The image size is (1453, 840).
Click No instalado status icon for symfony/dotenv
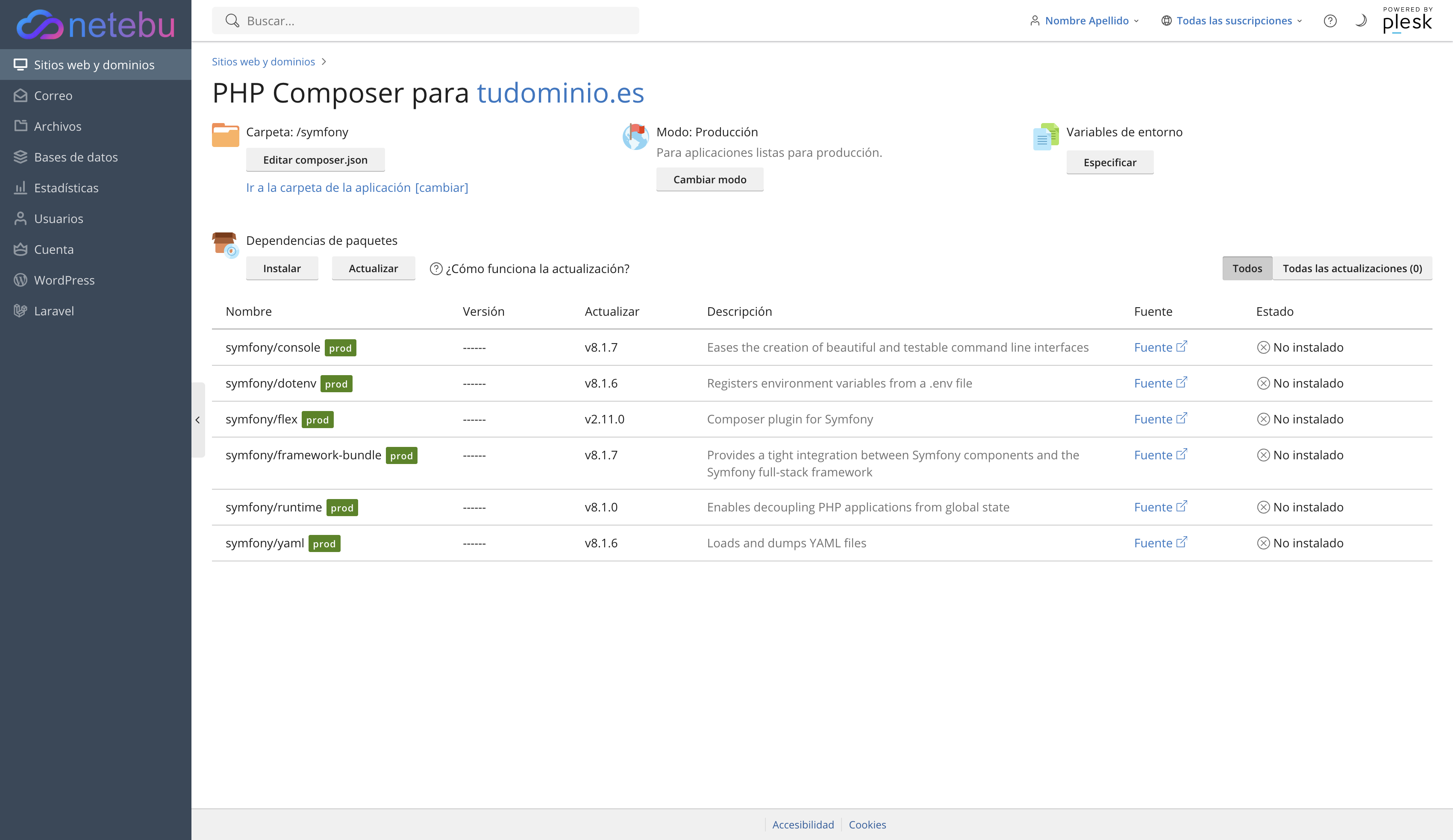pyautogui.click(x=1263, y=383)
